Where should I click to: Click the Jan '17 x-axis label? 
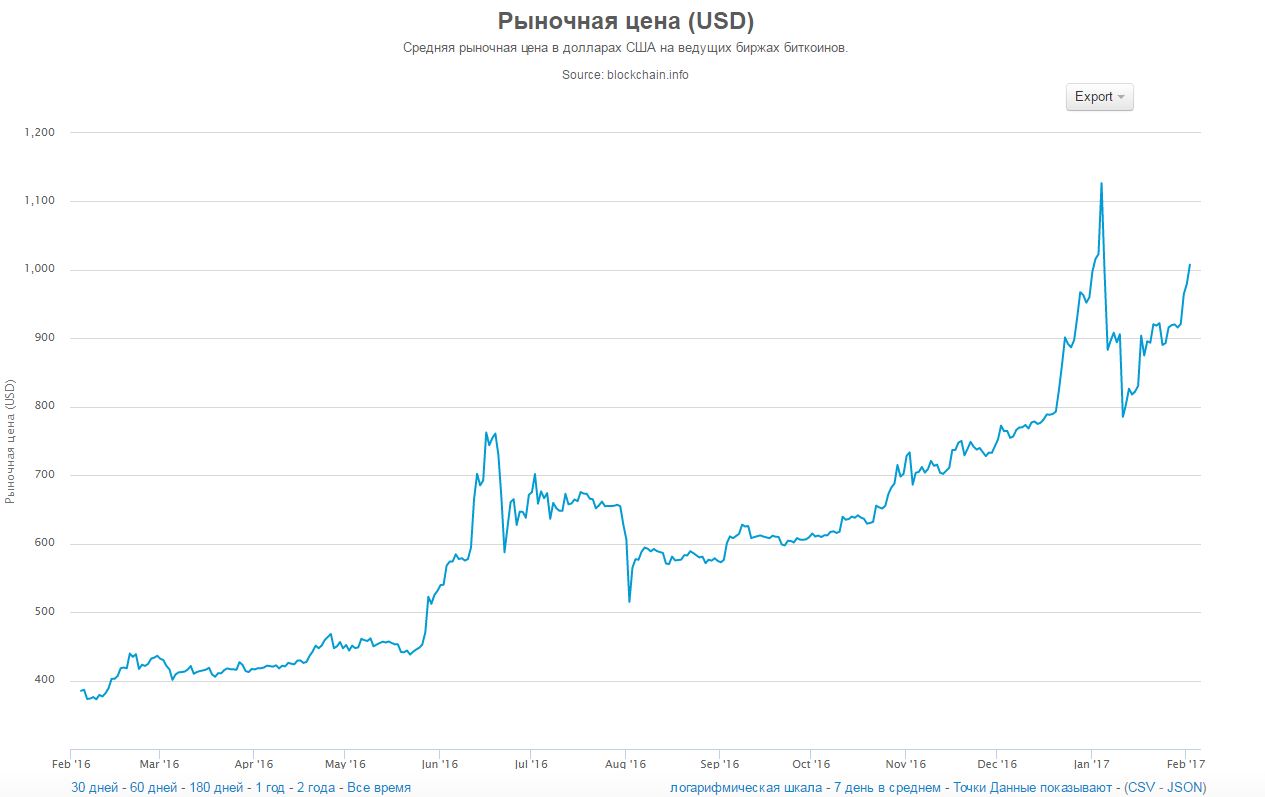pyautogui.click(x=1089, y=764)
